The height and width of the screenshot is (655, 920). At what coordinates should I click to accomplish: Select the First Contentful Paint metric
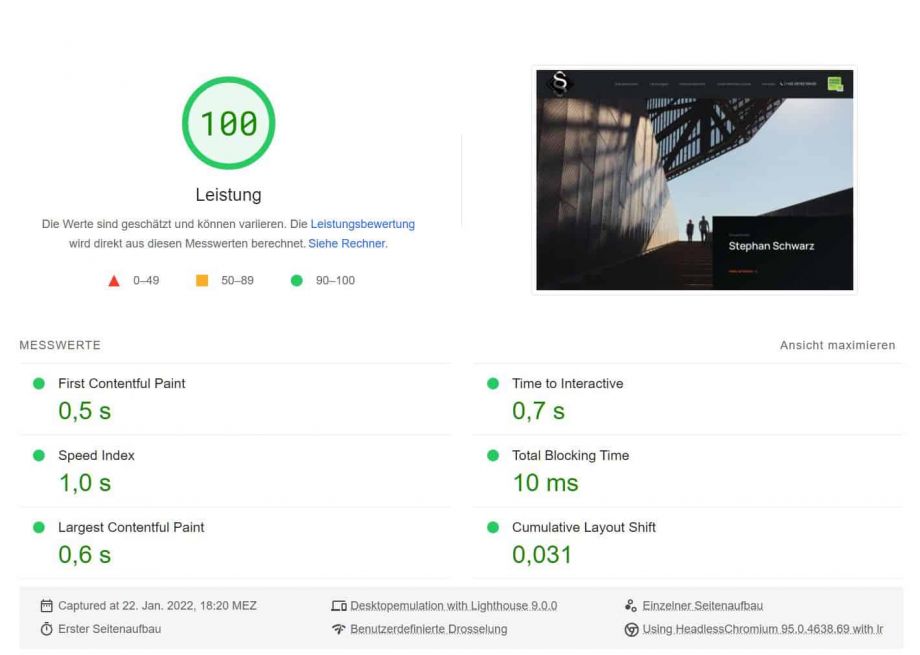pyautogui.click(x=121, y=383)
